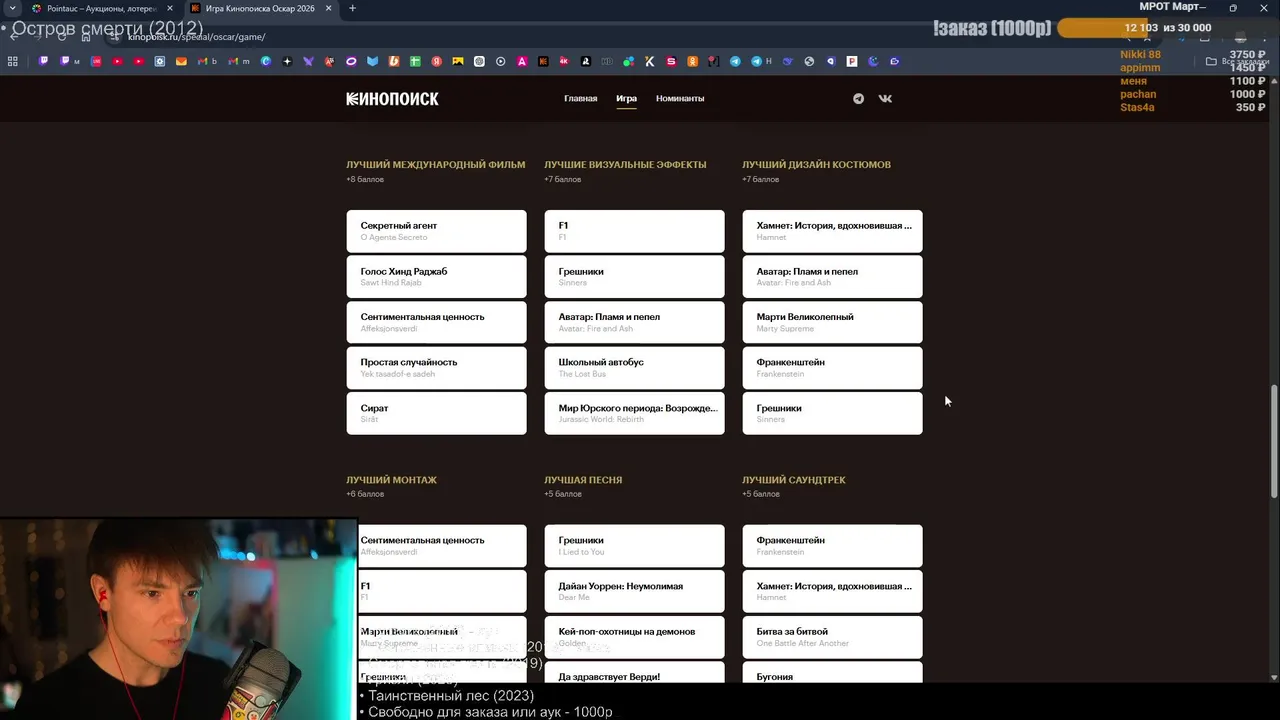This screenshot has width=1280, height=720.
Task: Pick Простая случайность nominee
Action: point(436,368)
